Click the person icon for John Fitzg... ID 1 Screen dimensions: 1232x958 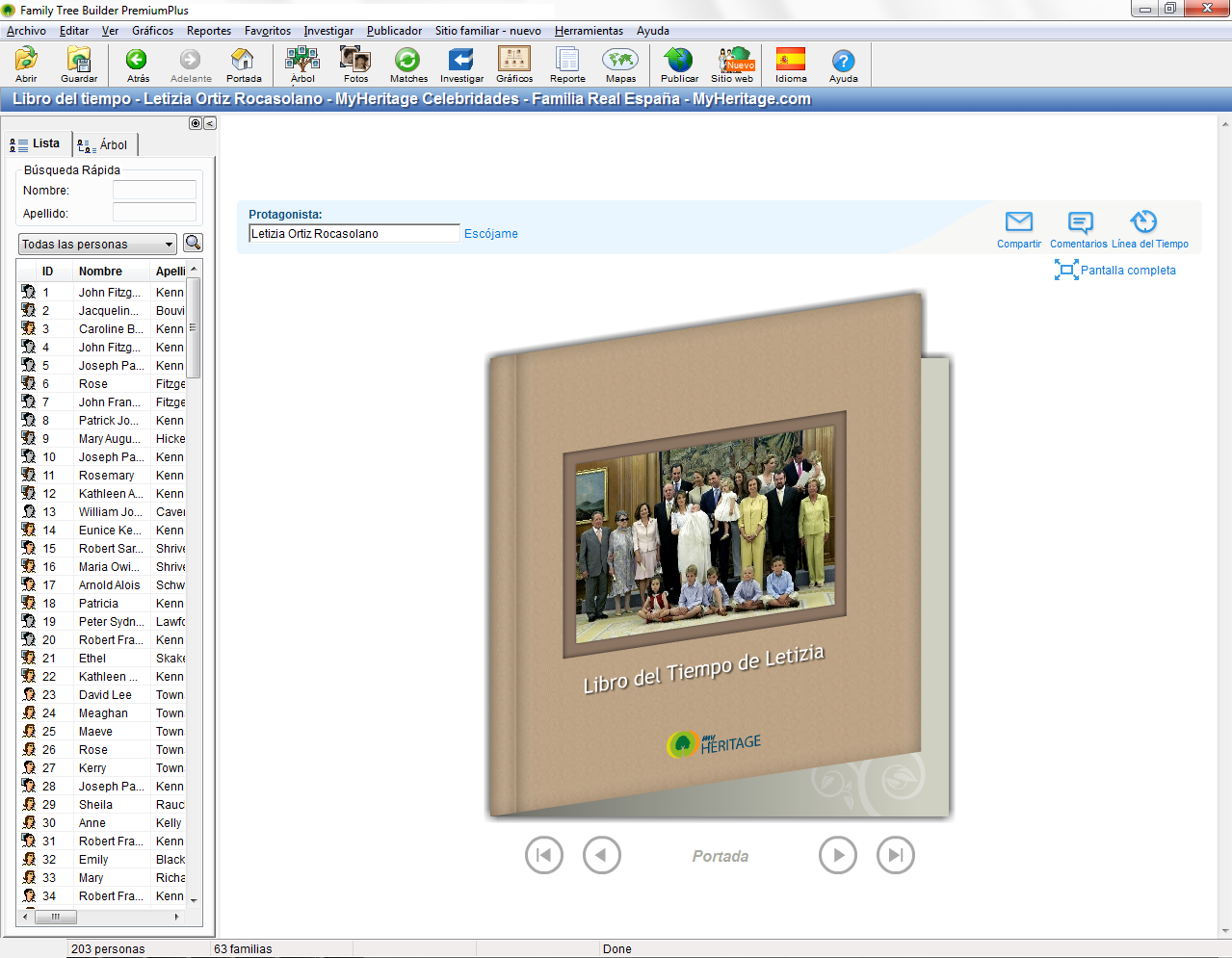pos(29,292)
